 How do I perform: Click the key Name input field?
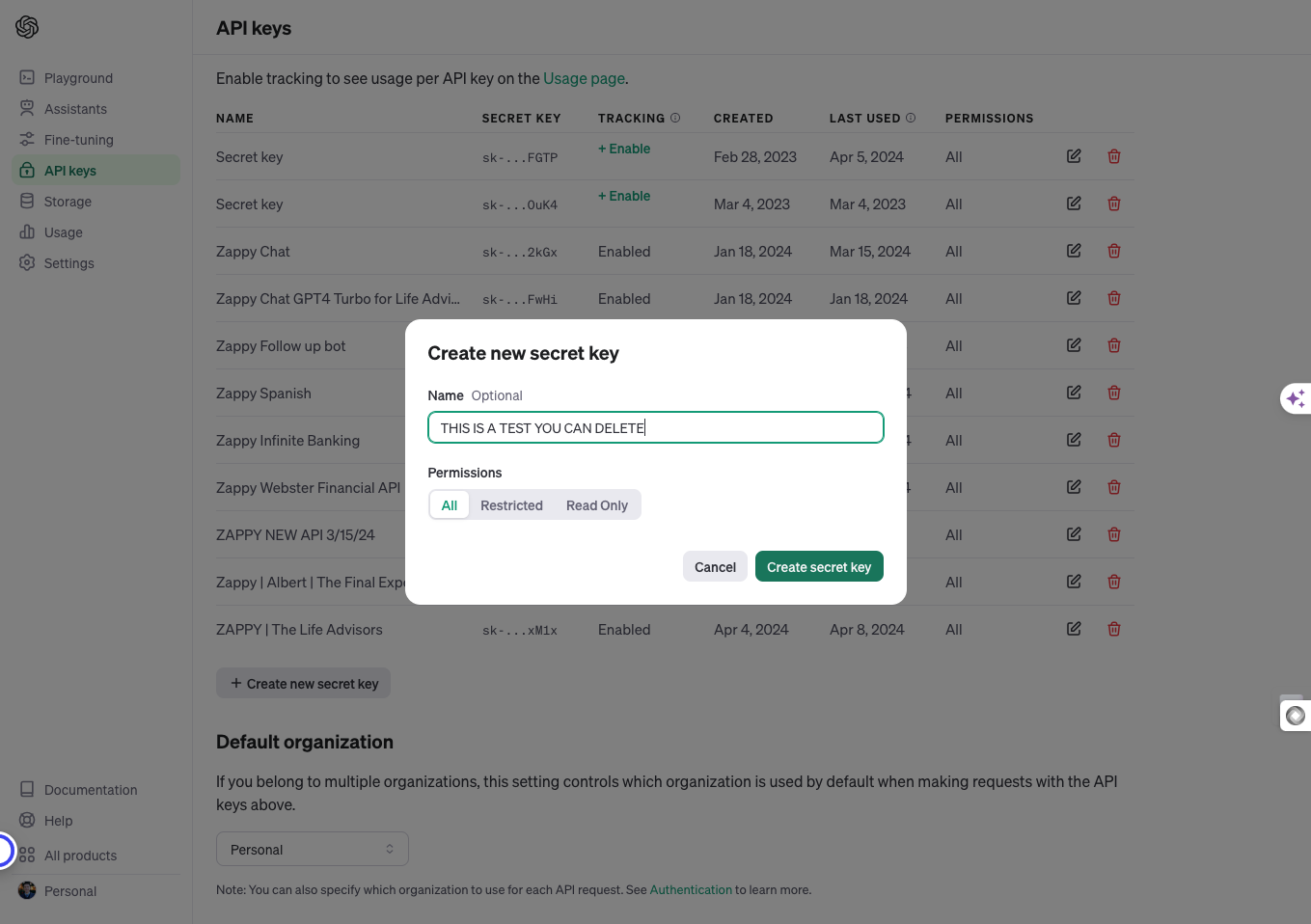[x=656, y=427]
